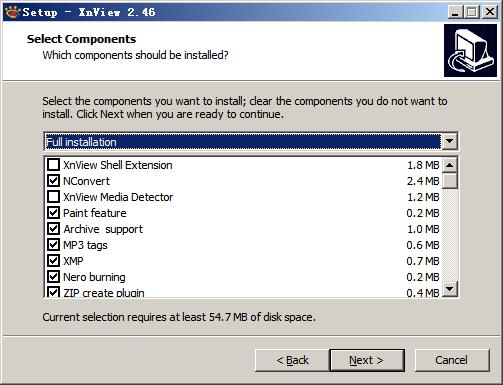Open the Full installation dropdown arrow
This screenshot has height=385, width=503.
point(449,141)
